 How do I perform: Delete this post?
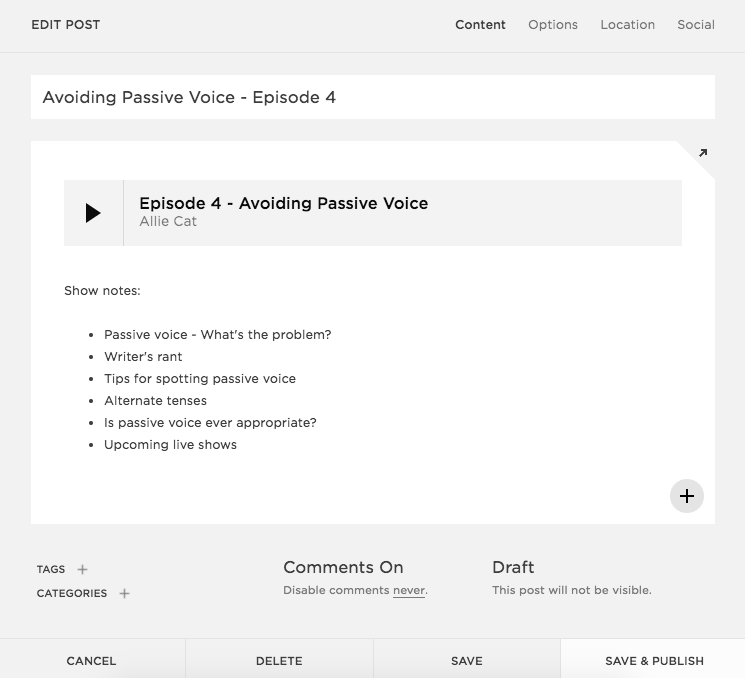(x=279, y=660)
